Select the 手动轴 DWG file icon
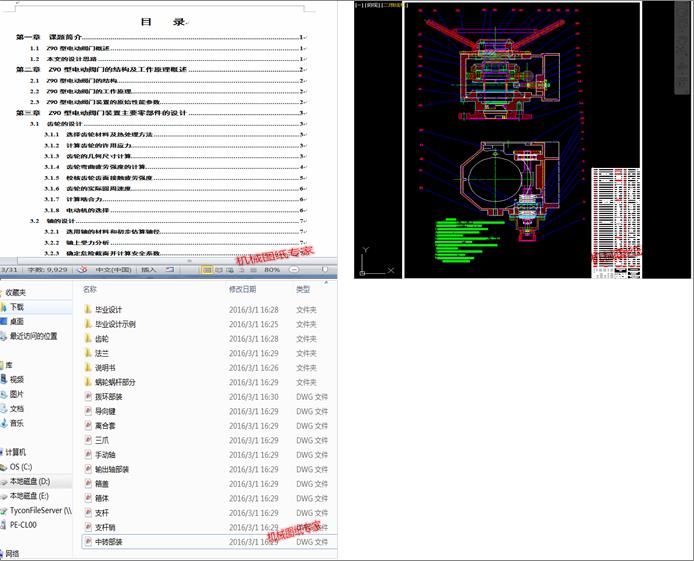The width and height of the screenshot is (694, 561). pos(88,455)
